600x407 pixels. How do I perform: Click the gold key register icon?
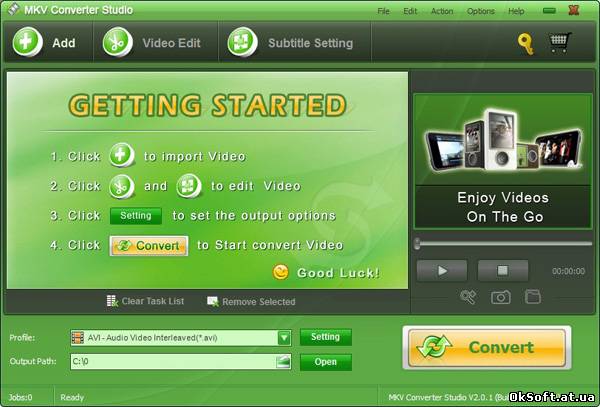(x=526, y=43)
